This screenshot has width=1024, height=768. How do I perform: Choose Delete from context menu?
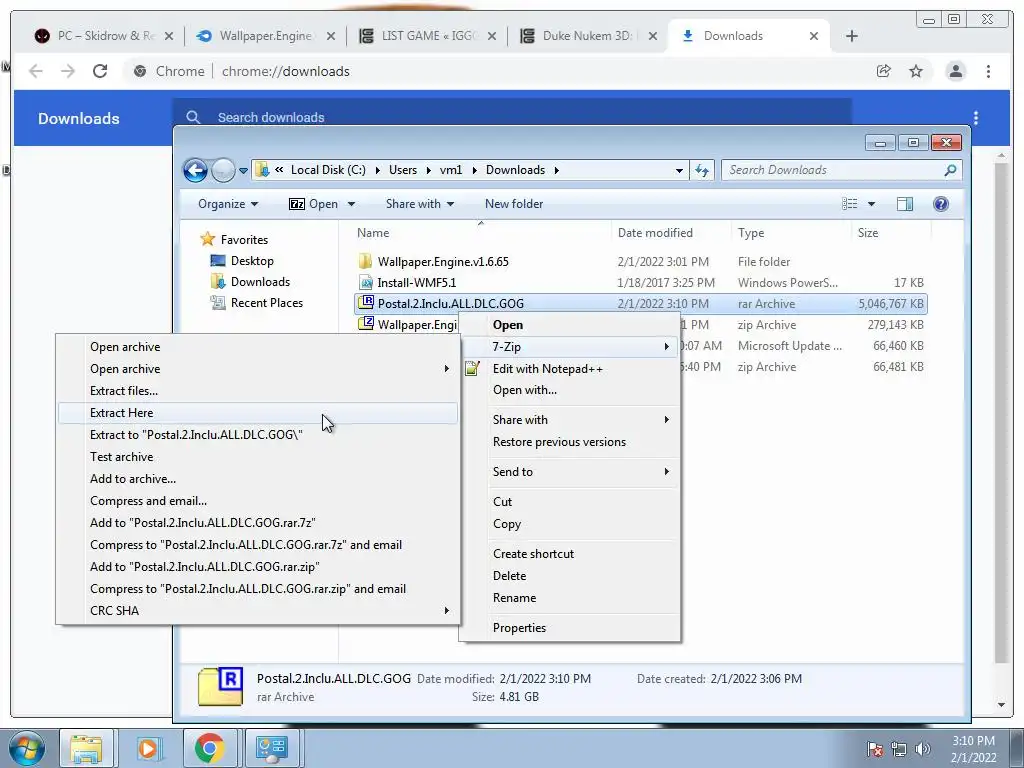569,576
